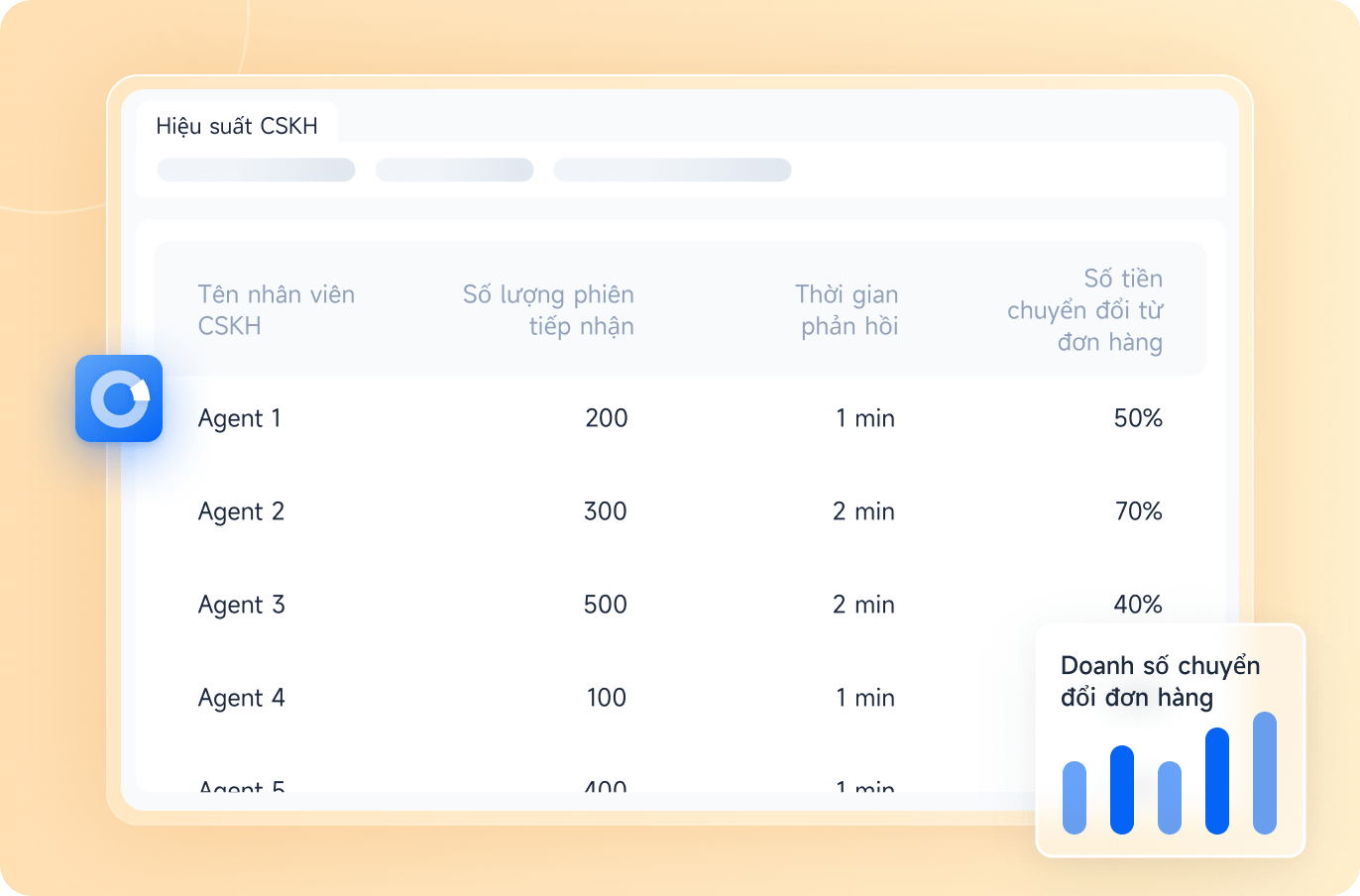Open Agent 3 details

(x=241, y=605)
